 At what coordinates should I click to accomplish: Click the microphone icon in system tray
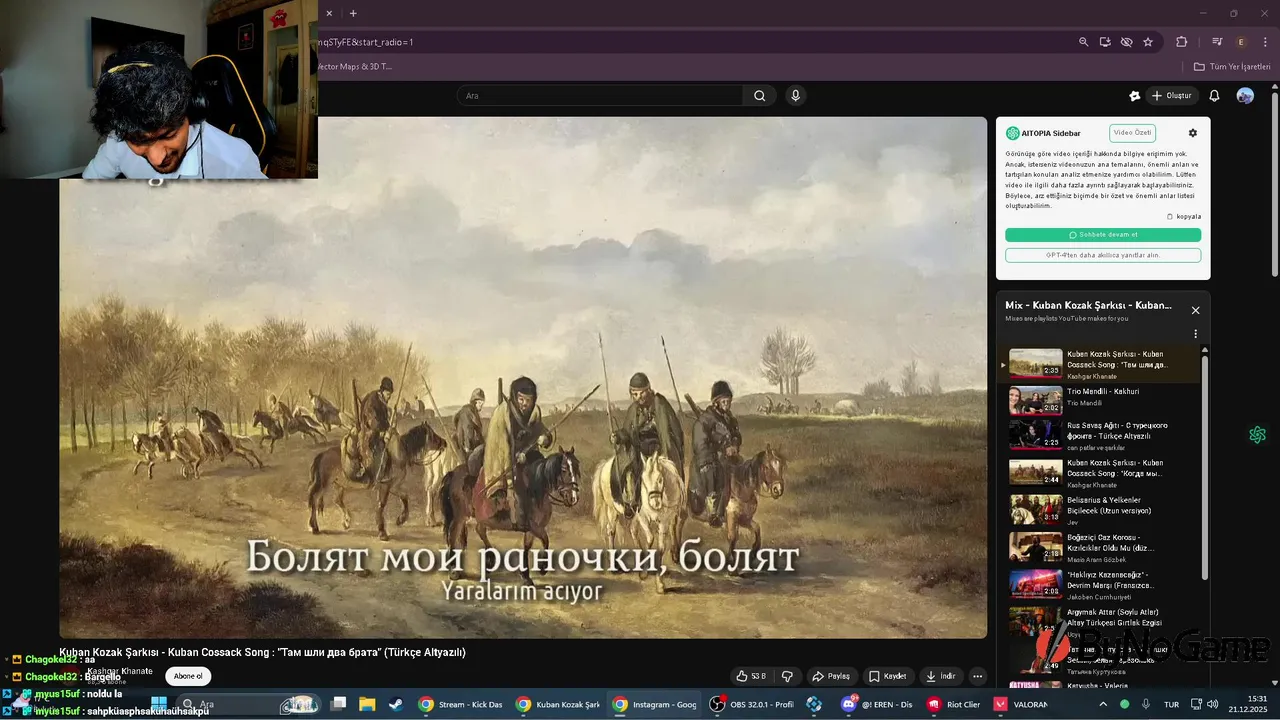(1146, 704)
